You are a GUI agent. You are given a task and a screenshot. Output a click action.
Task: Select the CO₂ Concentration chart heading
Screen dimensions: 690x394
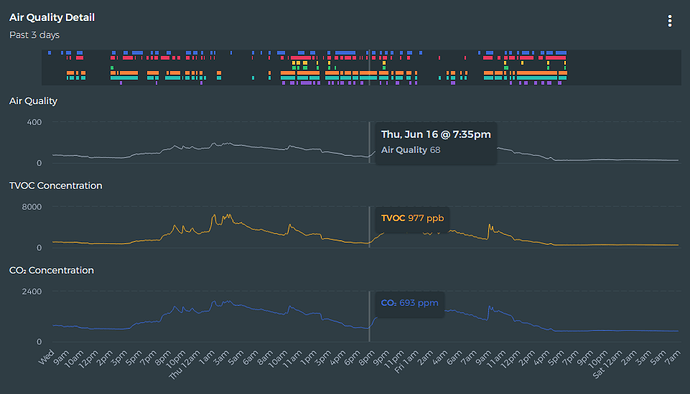point(51,270)
